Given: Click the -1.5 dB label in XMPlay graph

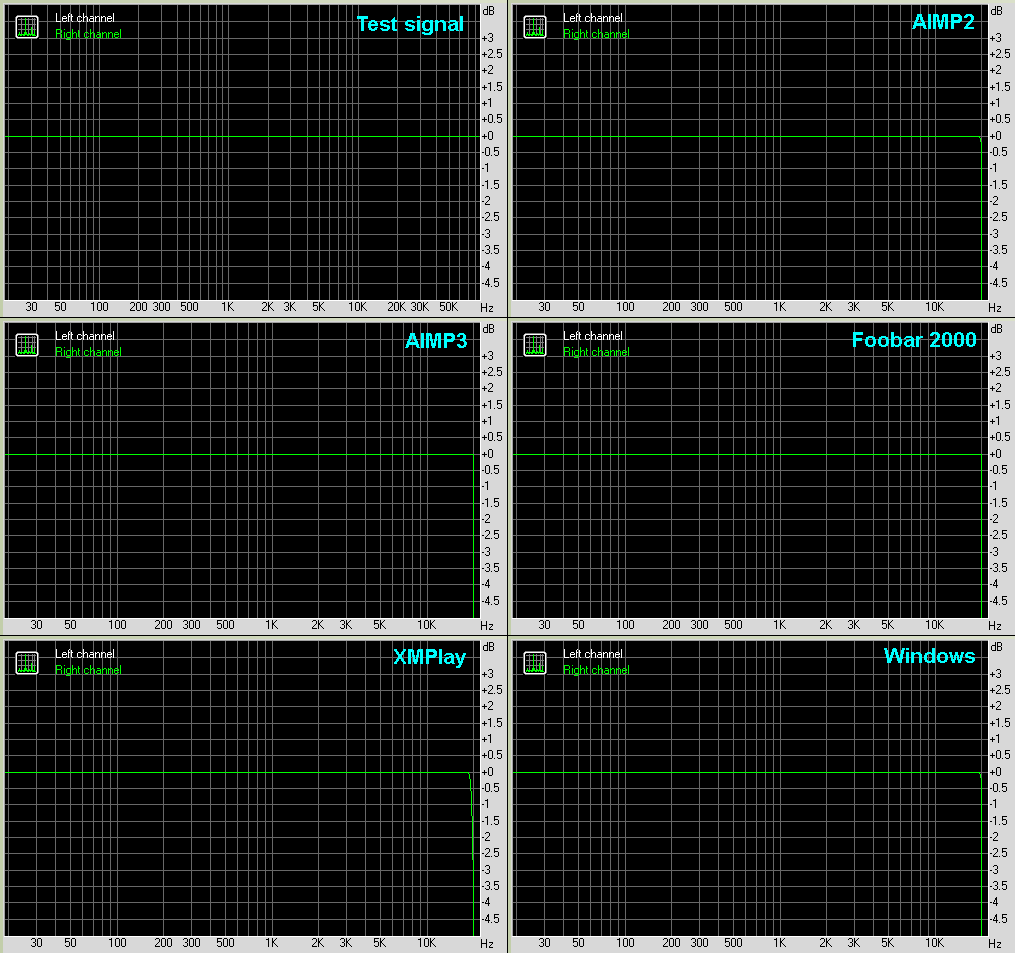Looking at the screenshot, I should click(491, 821).
